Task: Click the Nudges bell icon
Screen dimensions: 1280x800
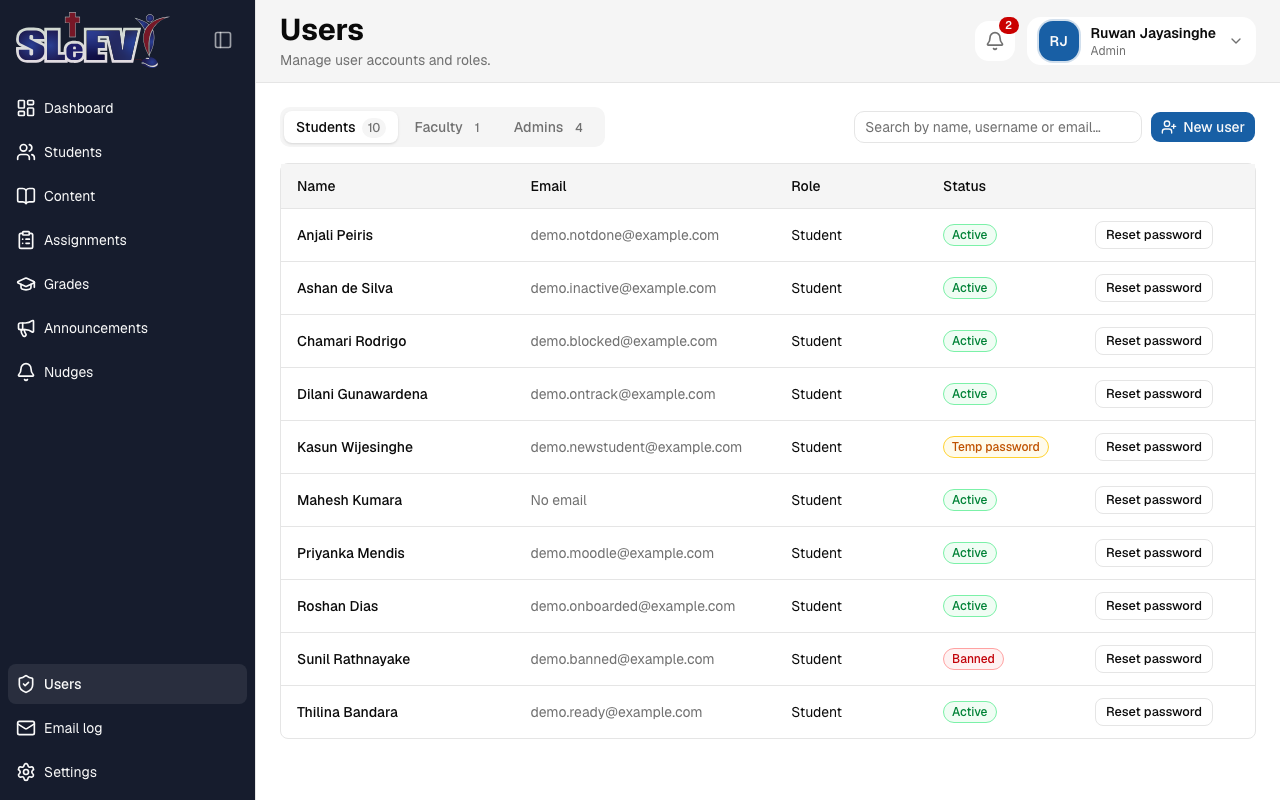Action: point(26,372)
